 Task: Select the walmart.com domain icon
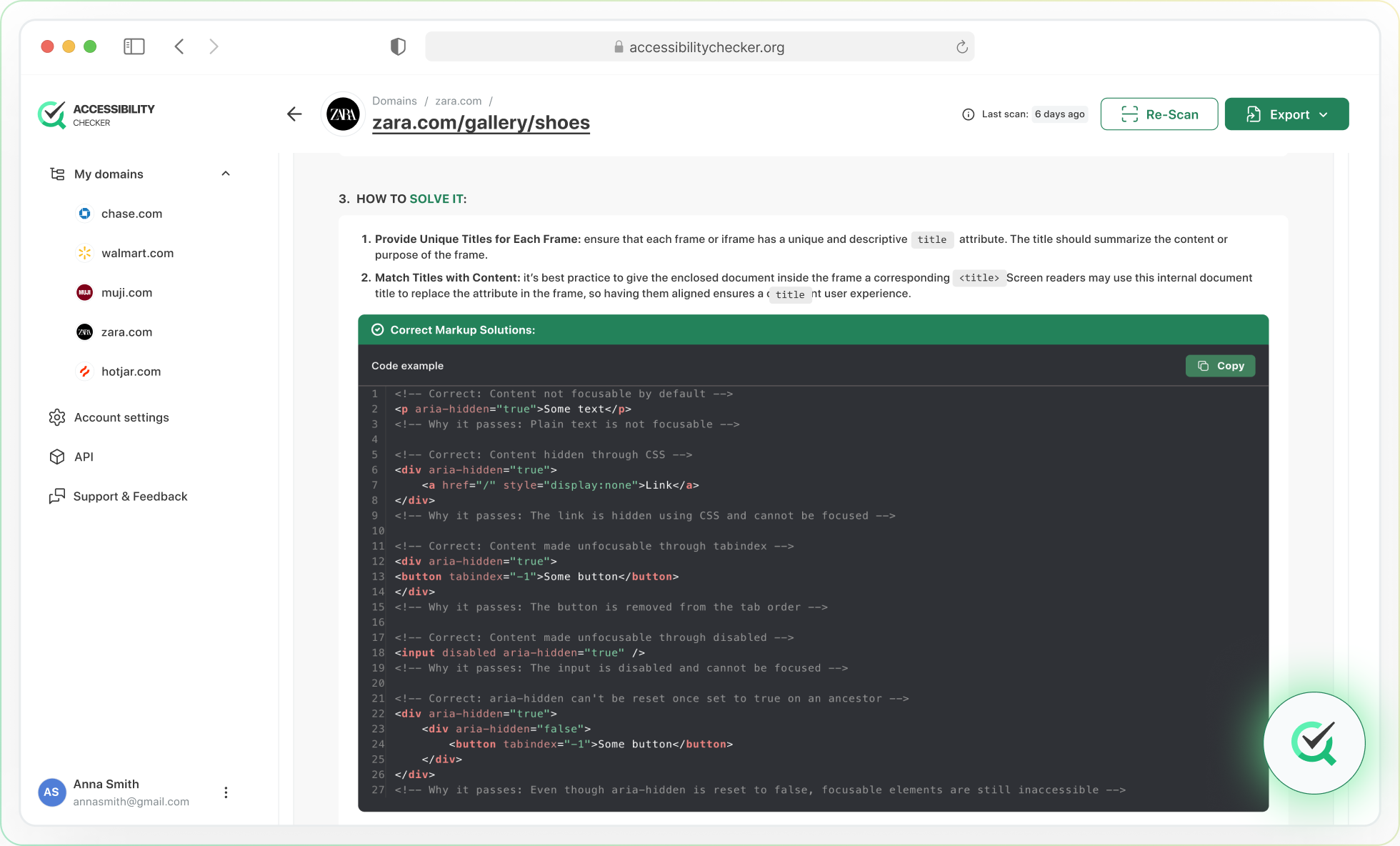click(x=84, y=253)
